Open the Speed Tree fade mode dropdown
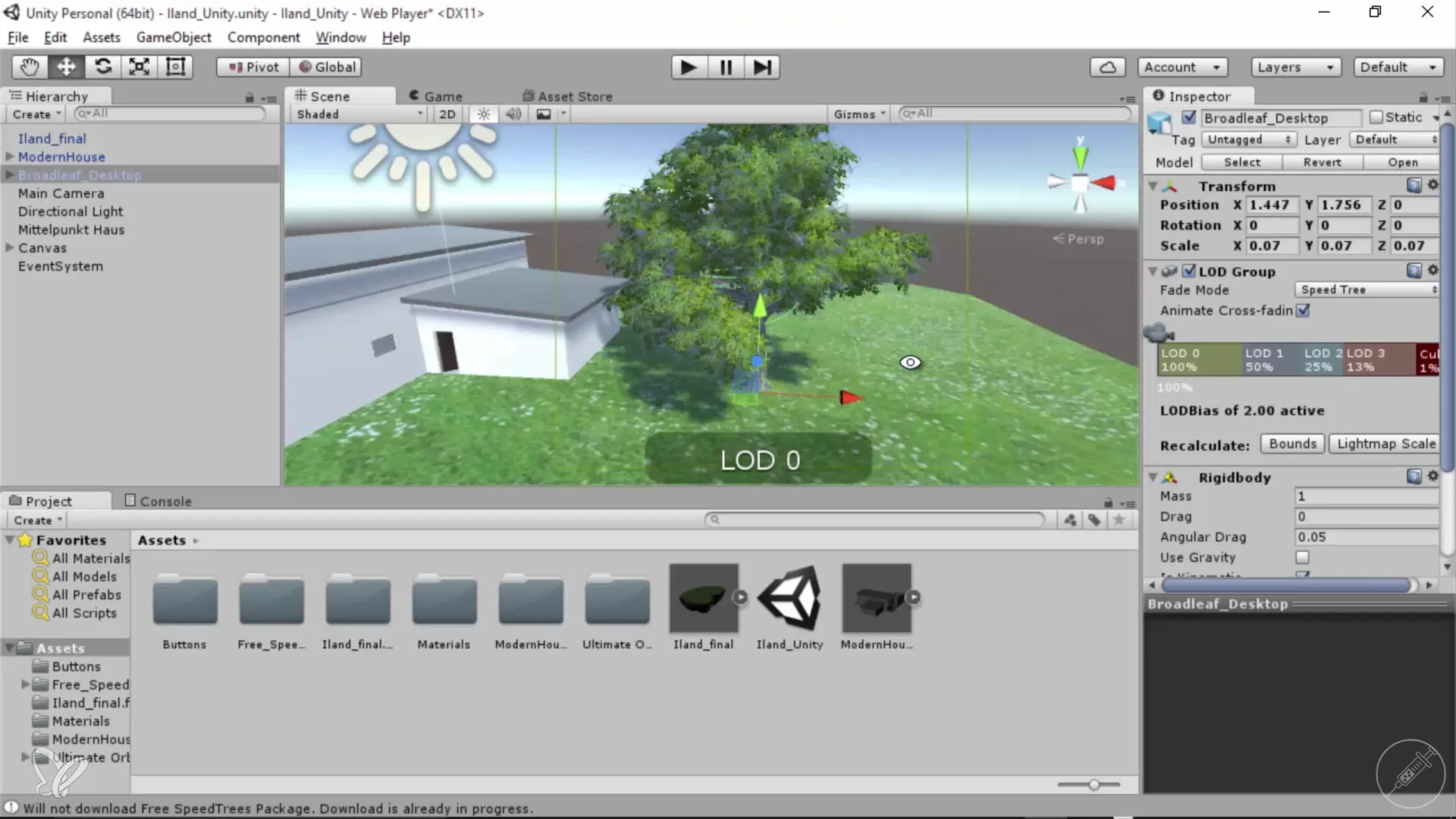The height and width of the screenshot is (819, 1456). [1367, 290]
